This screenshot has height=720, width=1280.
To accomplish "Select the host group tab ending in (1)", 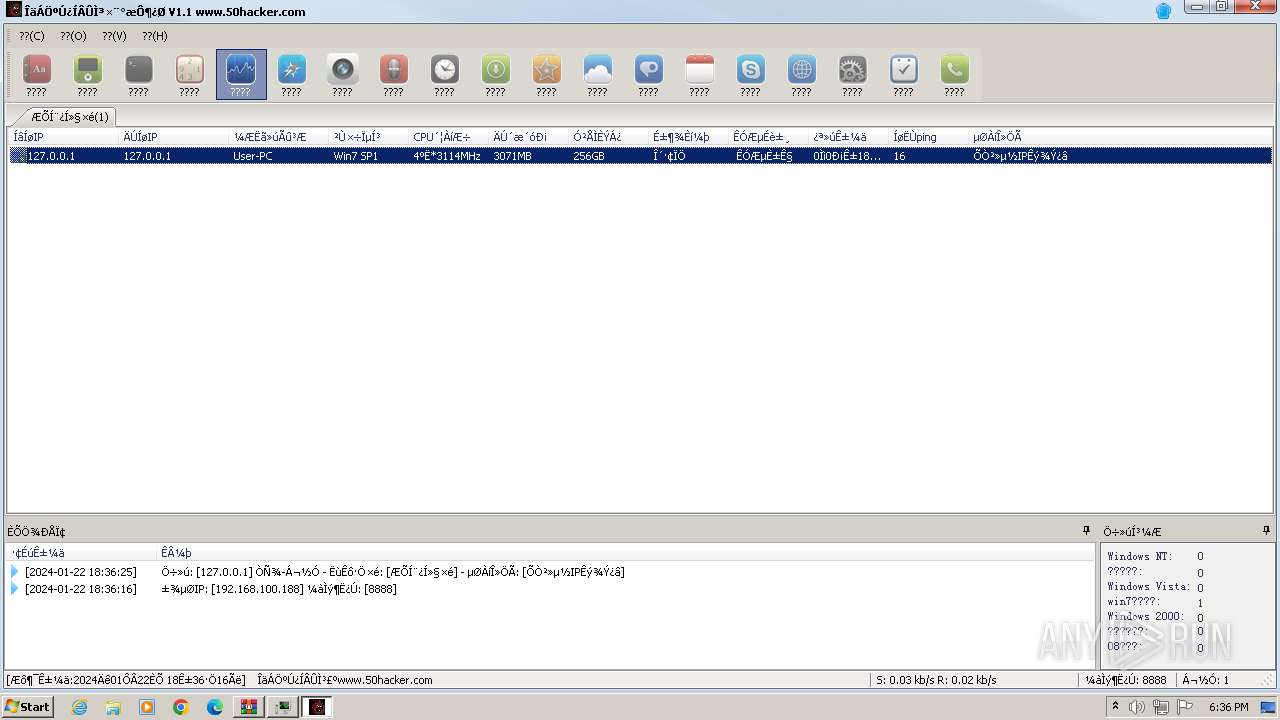I will pyautogui.click(x=66, y=117).
